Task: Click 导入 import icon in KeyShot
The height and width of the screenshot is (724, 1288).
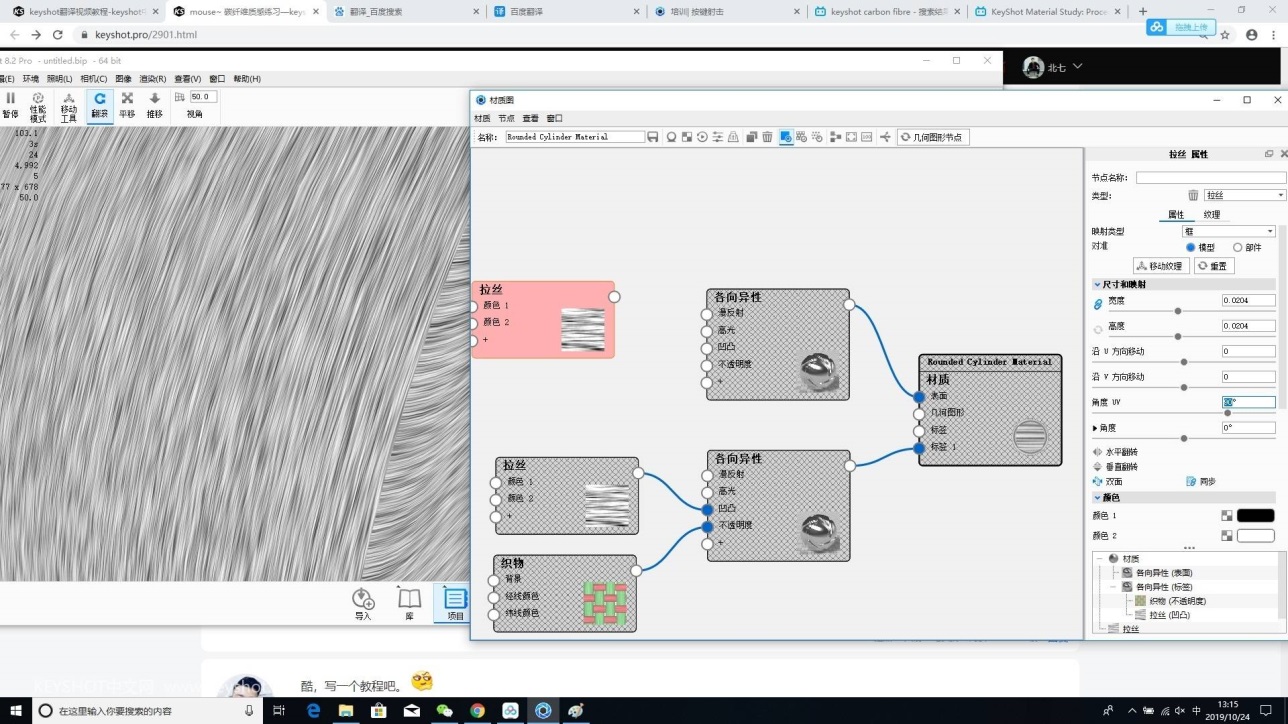Action: click(x=363, y=604)
